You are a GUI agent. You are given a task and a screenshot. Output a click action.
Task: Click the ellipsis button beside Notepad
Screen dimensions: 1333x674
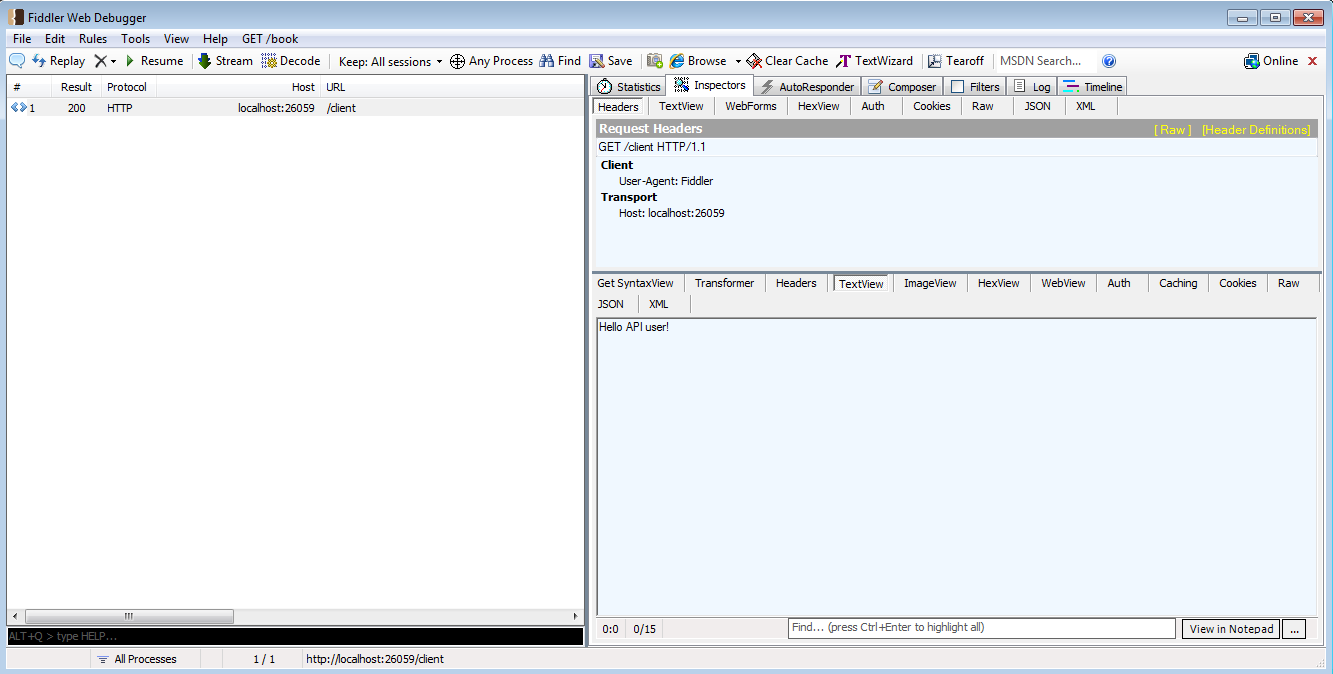(x=1294, y=629)
